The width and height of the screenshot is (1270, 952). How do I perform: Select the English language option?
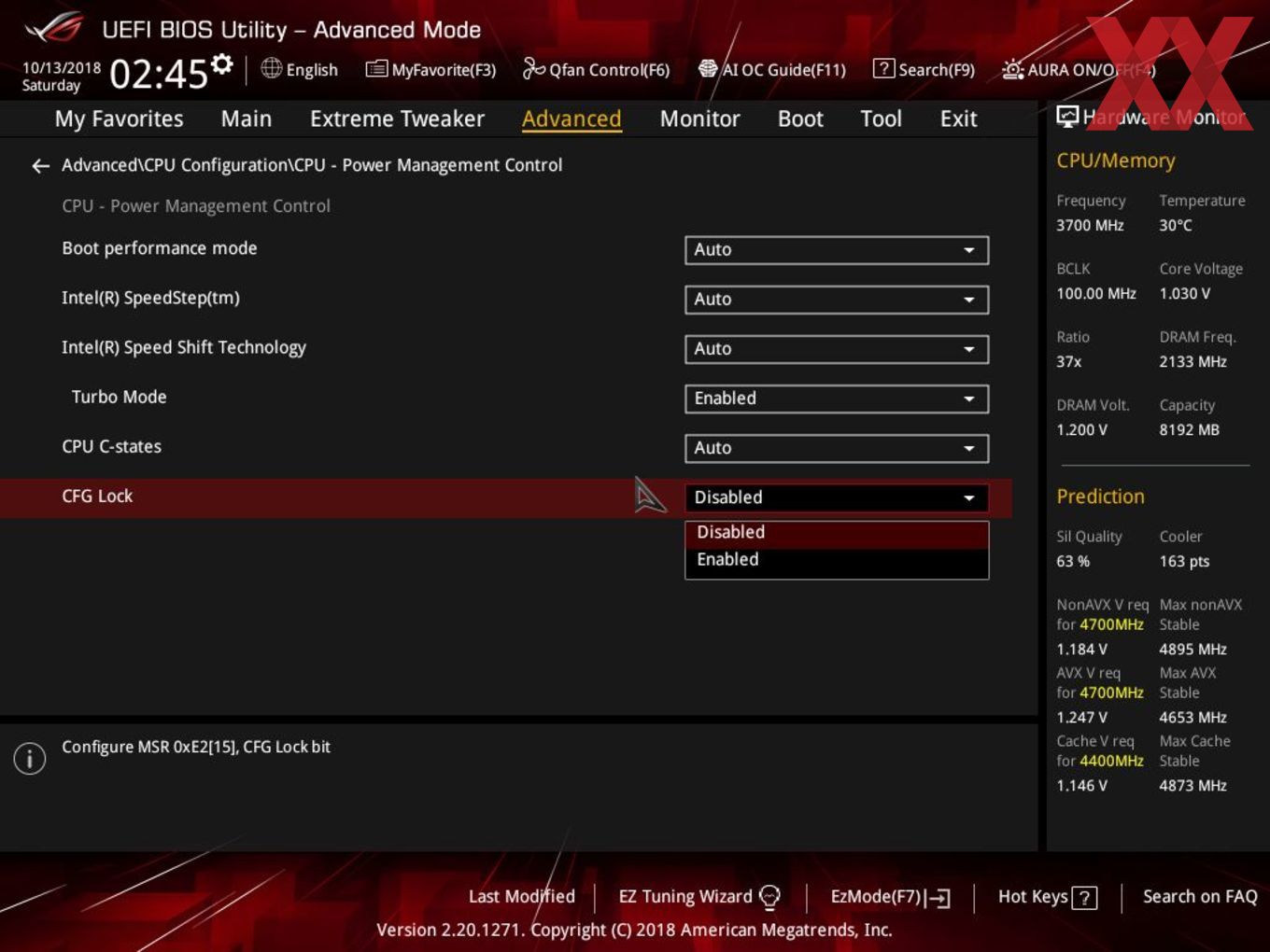312,70
